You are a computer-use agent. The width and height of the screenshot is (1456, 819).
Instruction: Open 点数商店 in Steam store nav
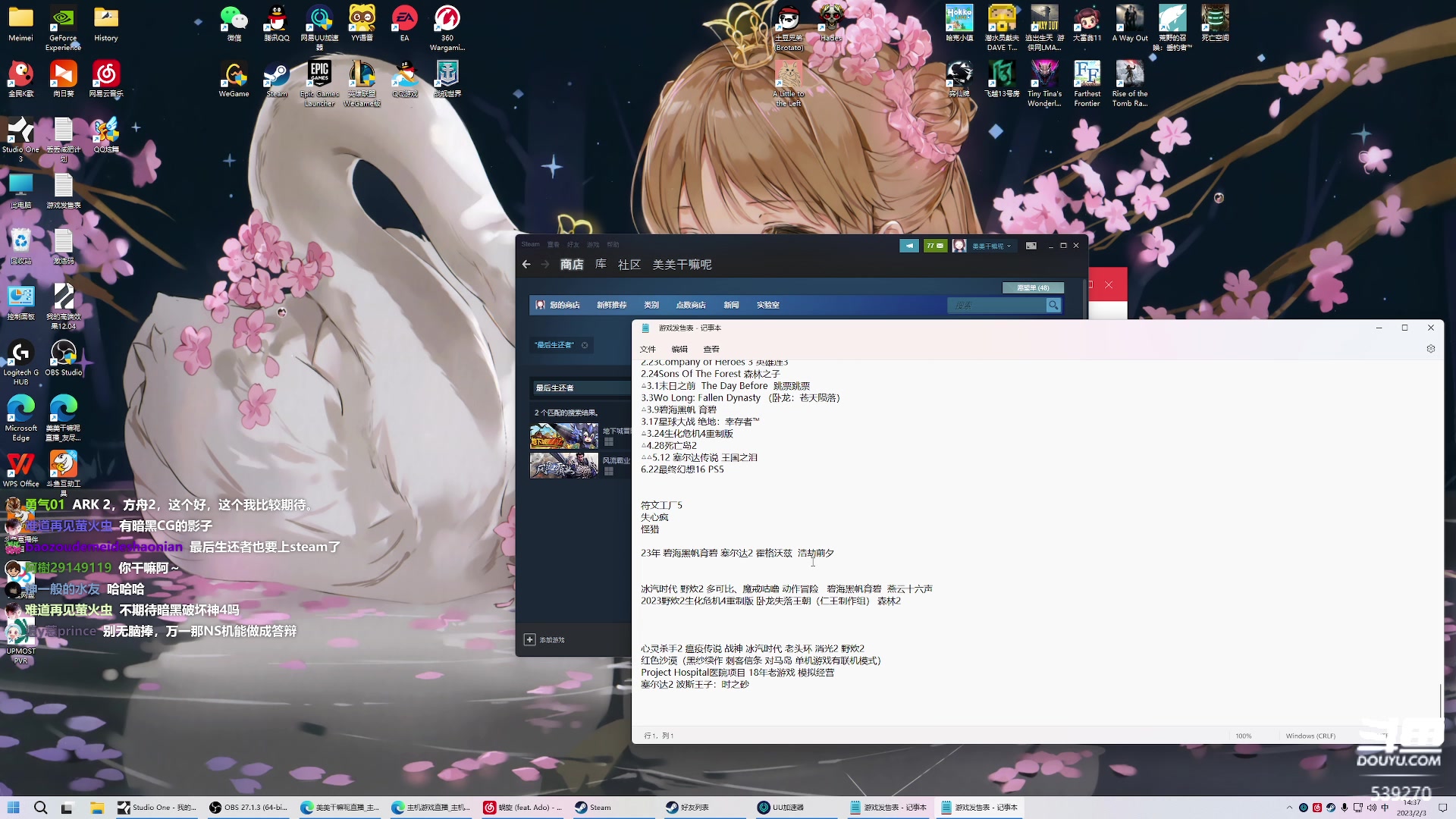(x=691, y=305)
